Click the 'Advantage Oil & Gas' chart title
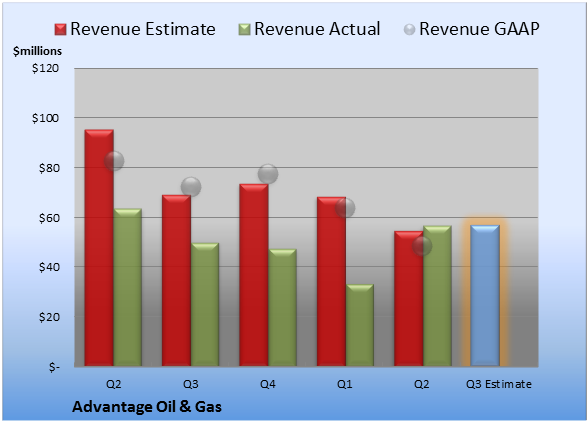Image resolution: width=588 pixels, height=422 pixels. [x=147, y=407]
